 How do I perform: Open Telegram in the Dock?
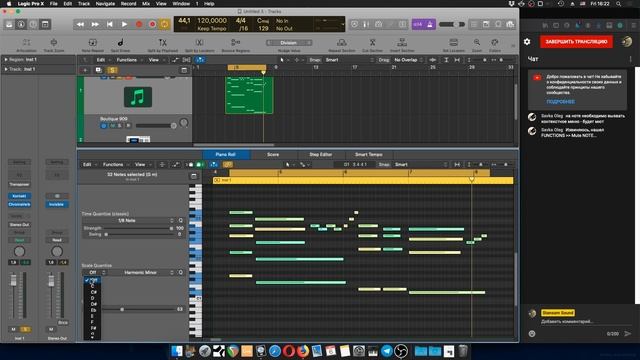click(387, 351)
